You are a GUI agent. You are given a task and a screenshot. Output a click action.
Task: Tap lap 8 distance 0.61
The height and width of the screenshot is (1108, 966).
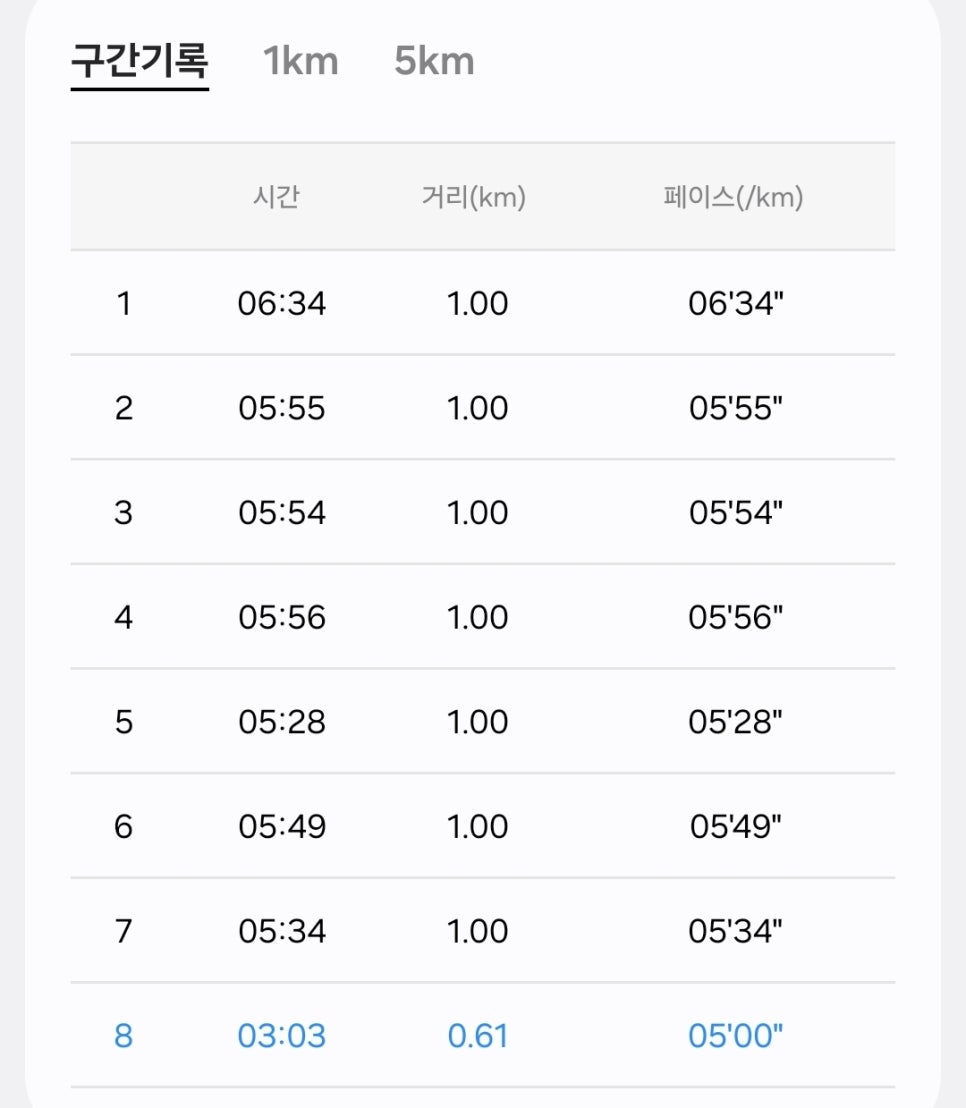click(x=478, y=1035)
